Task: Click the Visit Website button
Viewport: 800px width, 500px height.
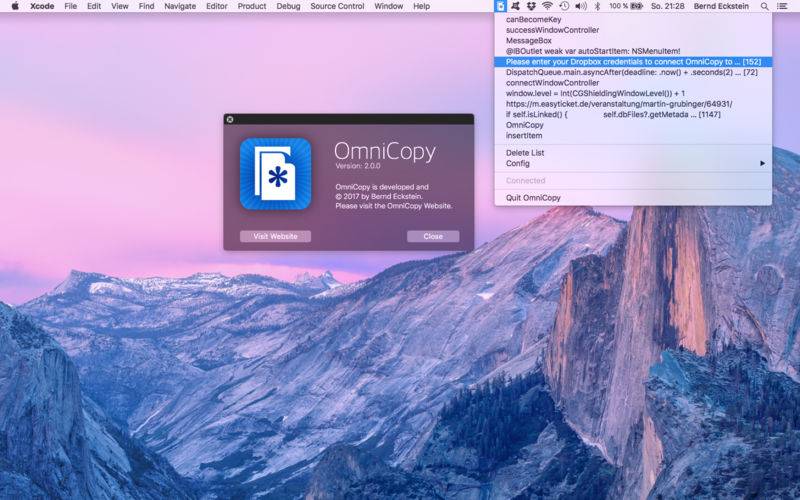Action: pos(275,236)
